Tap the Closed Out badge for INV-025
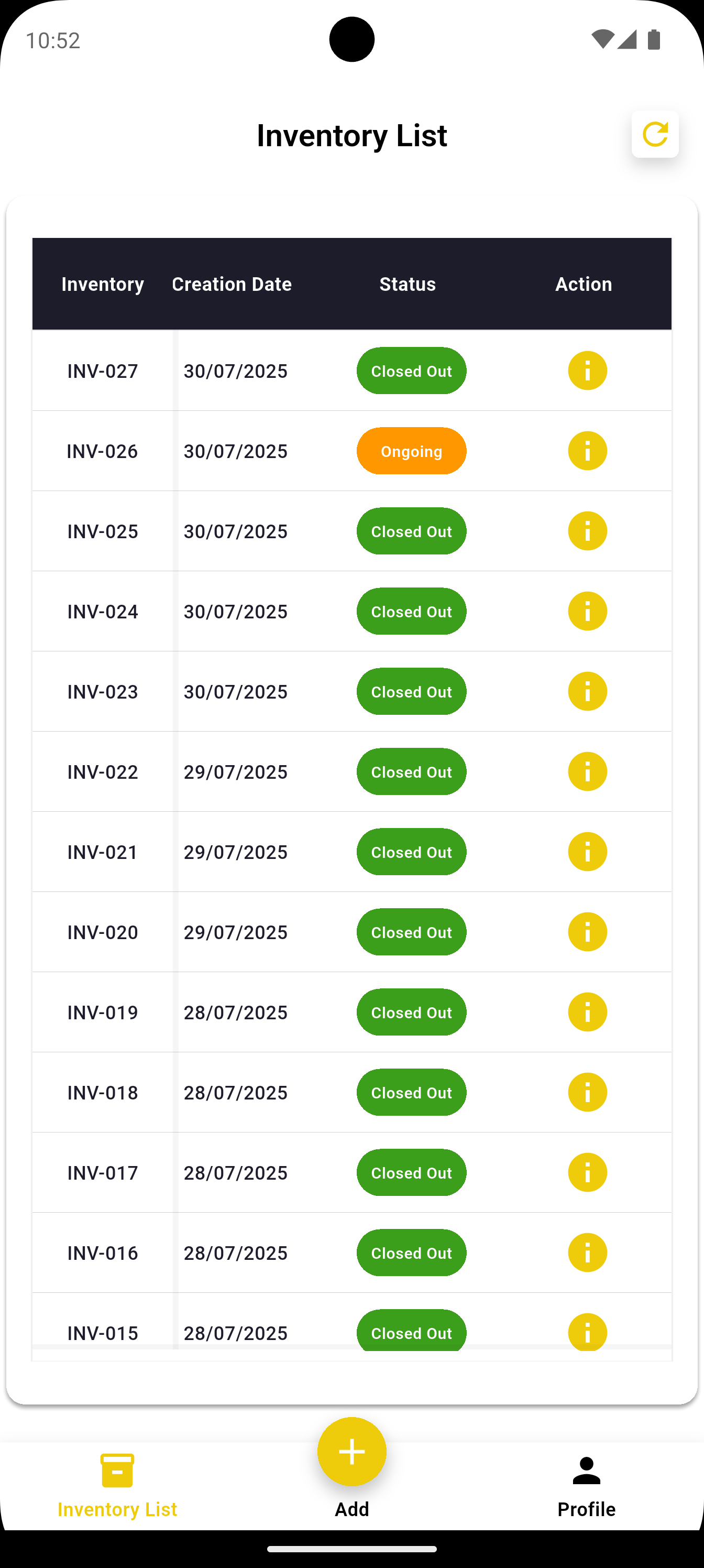Screen dimensions: 704x1568 tap(411, 531)
